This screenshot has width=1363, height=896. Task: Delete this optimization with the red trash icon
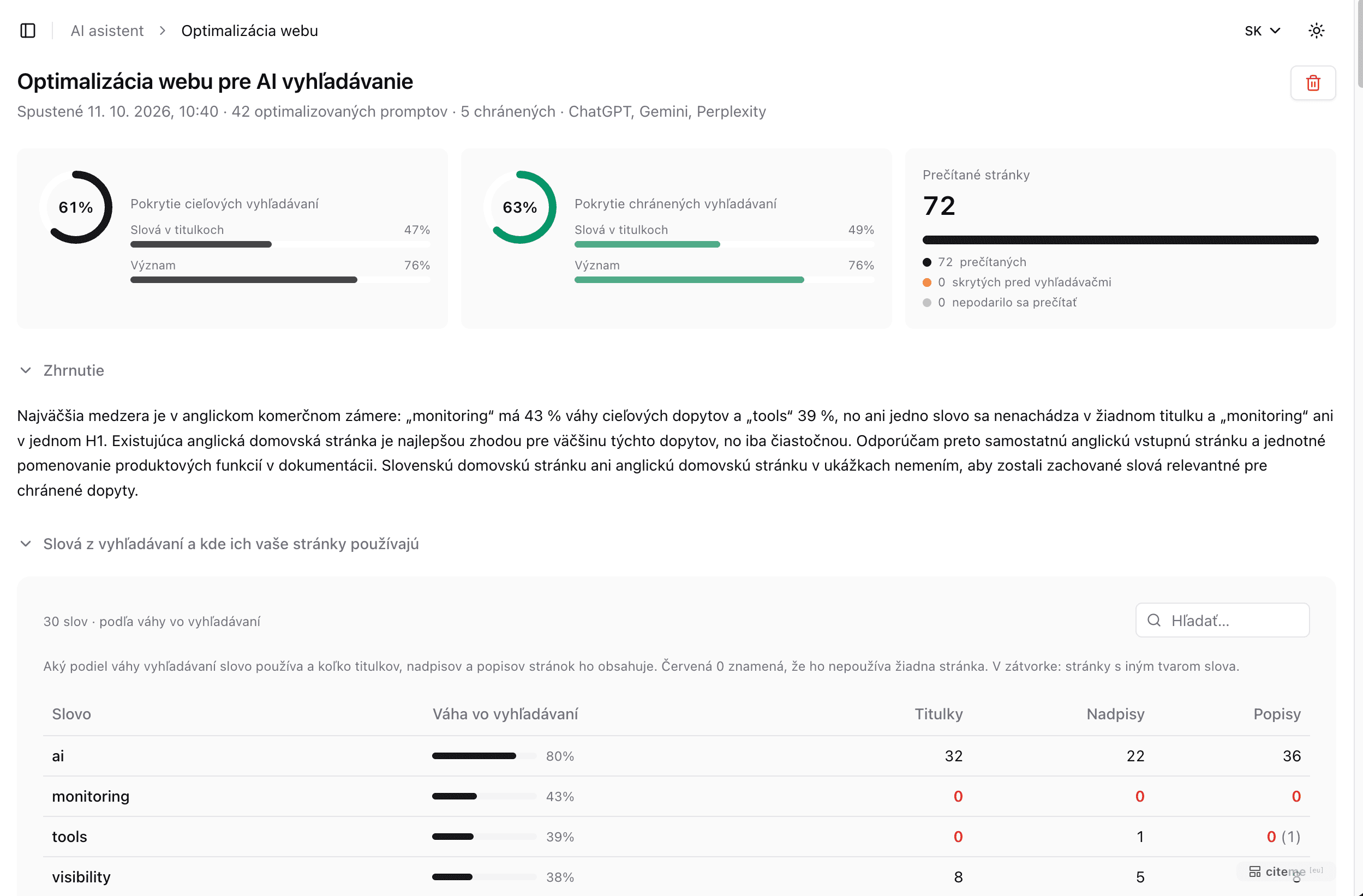(1313, 83)
